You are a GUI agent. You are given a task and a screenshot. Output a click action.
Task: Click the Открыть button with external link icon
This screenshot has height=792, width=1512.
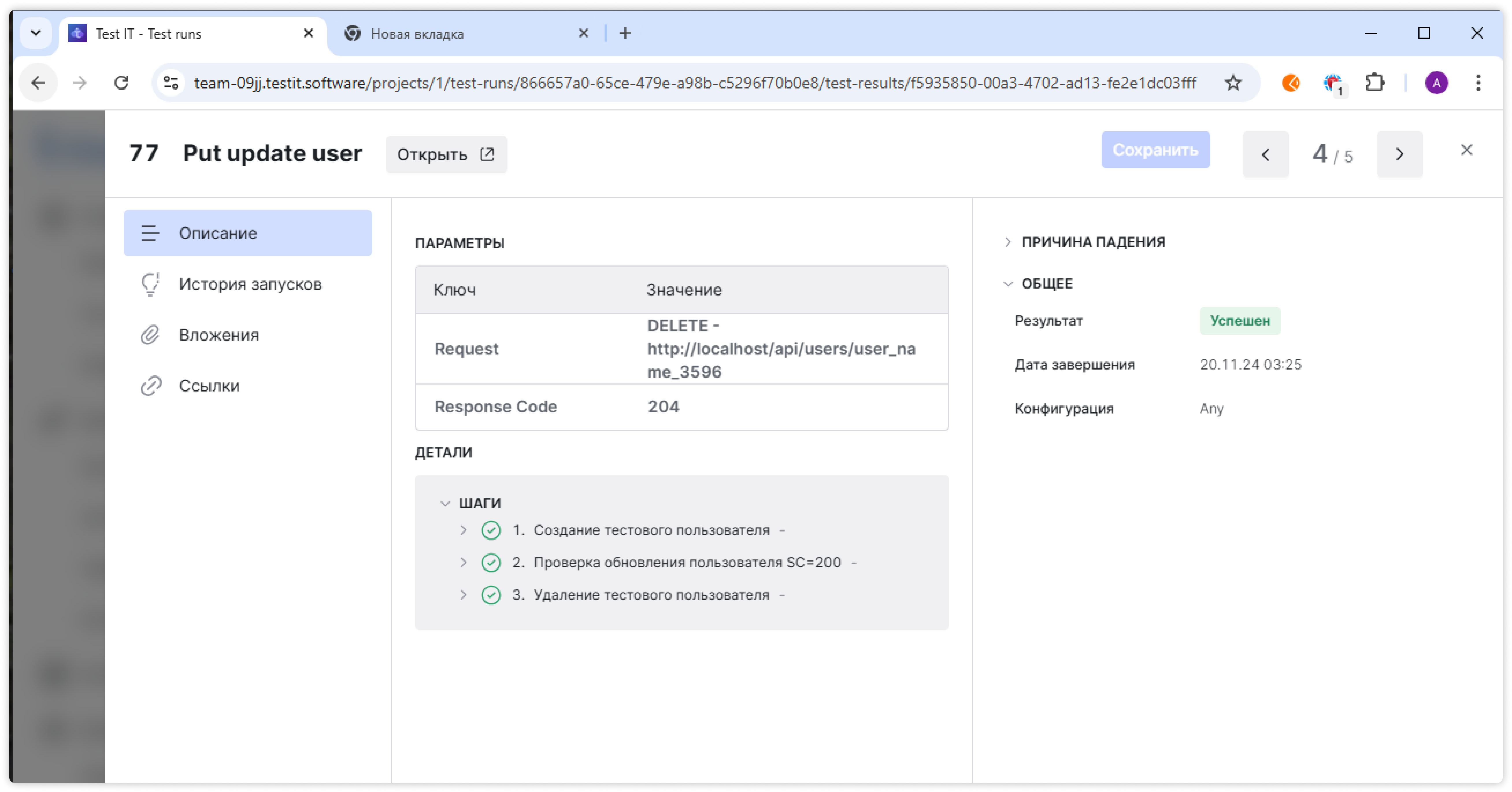click(446, 154)
